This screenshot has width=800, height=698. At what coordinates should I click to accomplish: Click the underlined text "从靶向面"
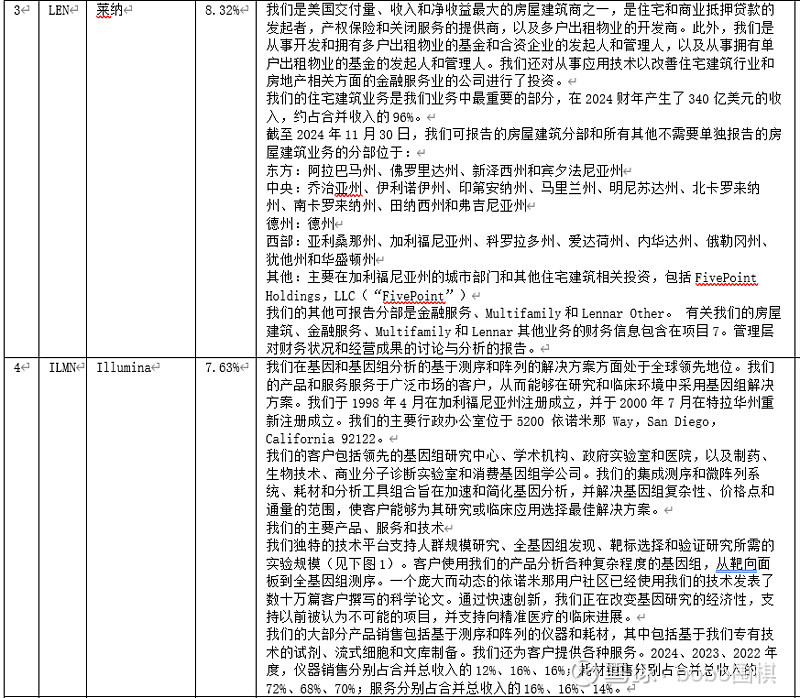(x=743, y=564)
